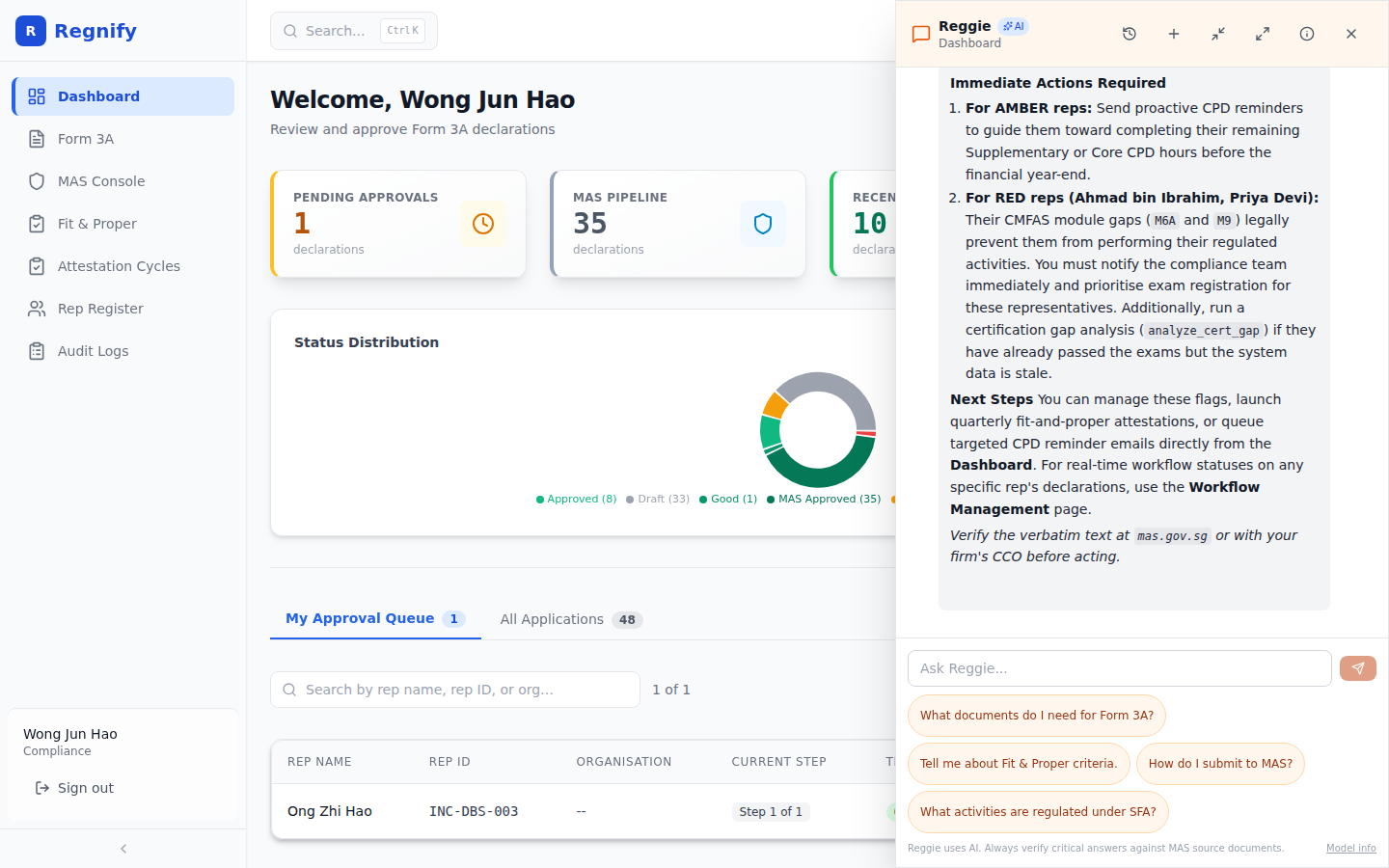Click the M6A module code tag
1389x868 pixels.
[x=1165, y=221]
